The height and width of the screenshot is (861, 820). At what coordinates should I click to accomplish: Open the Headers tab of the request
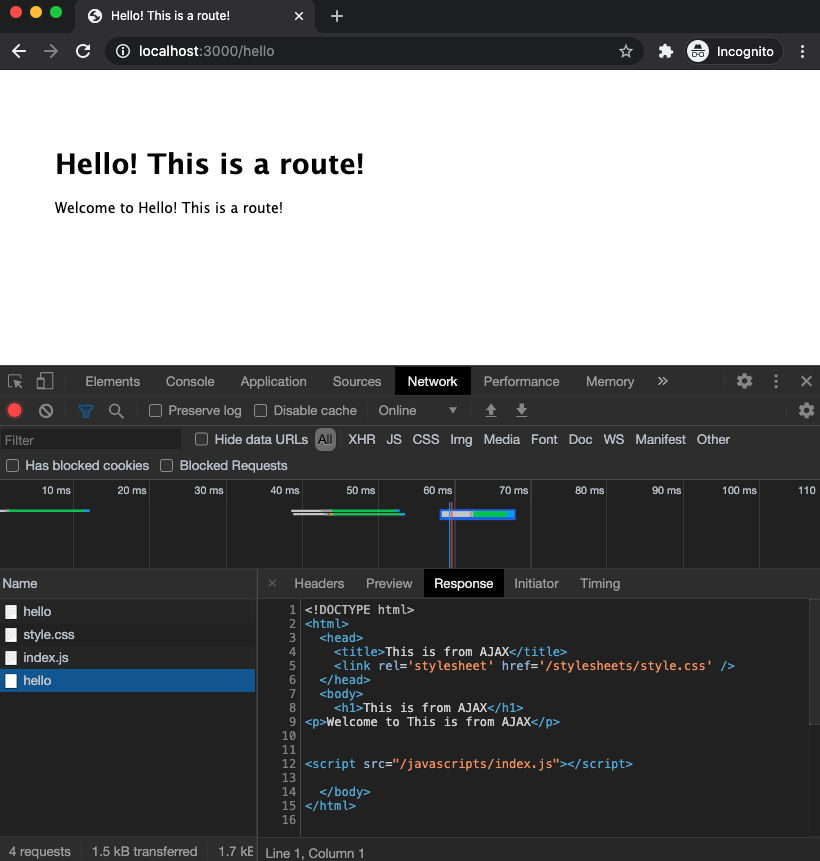(x=319, y=583)
